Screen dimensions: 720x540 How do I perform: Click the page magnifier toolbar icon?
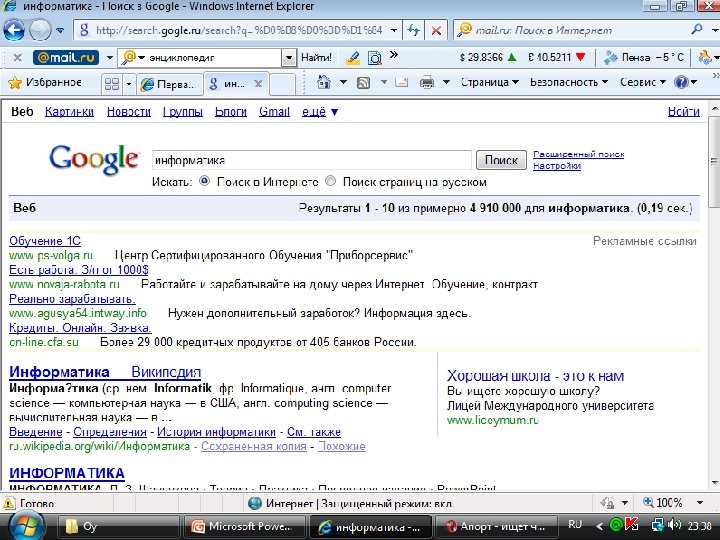pos(375,58)
